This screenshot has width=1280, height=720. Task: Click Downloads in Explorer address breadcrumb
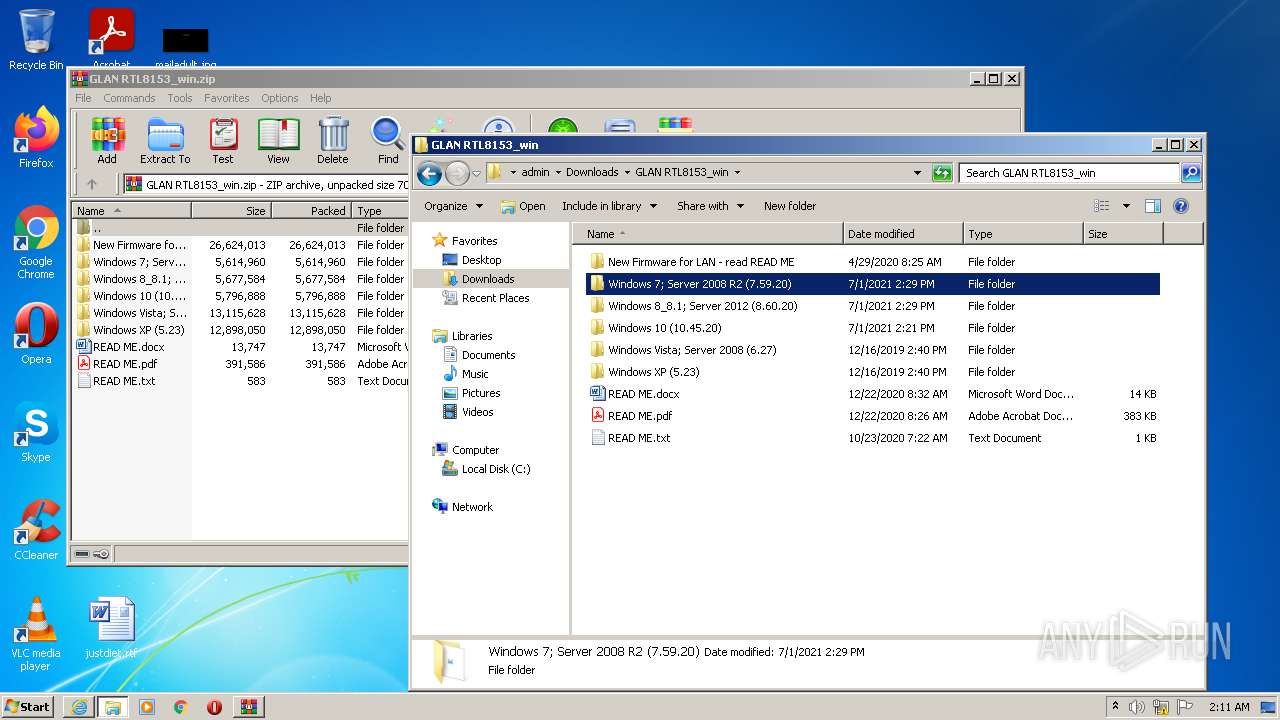pyautogui.click(x=592, y=172)
